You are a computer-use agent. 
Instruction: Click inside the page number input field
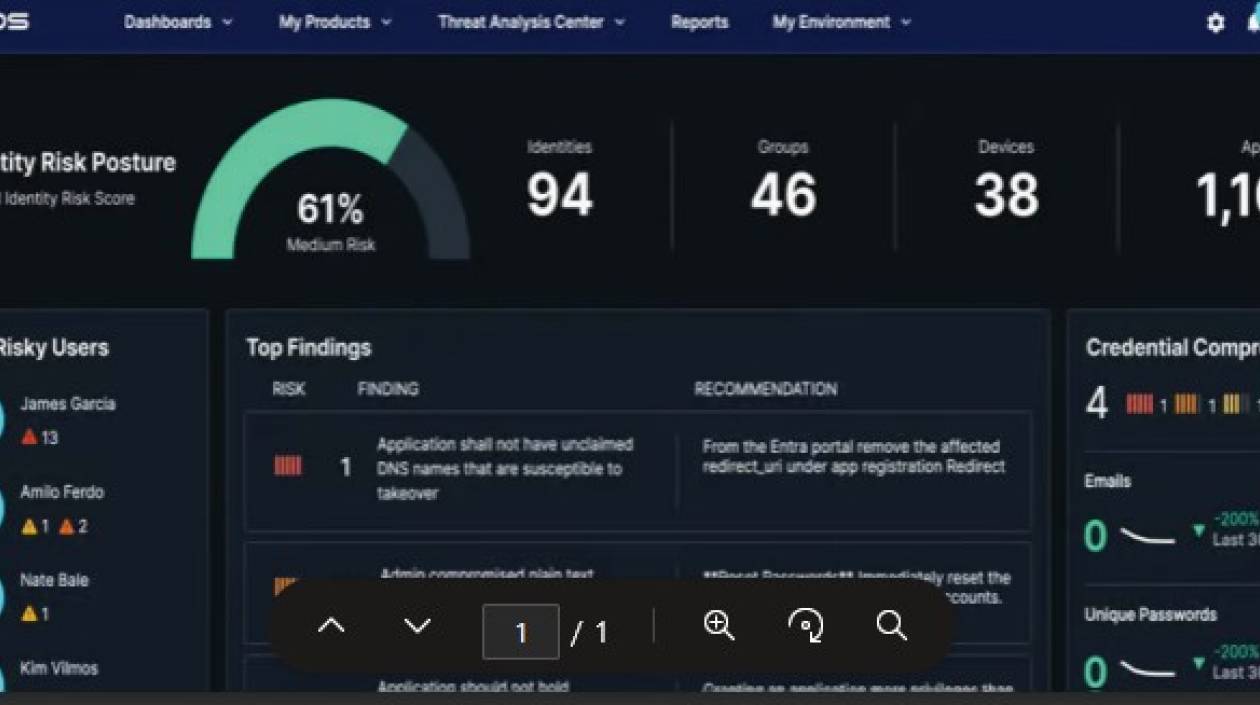tap(521, 631)
